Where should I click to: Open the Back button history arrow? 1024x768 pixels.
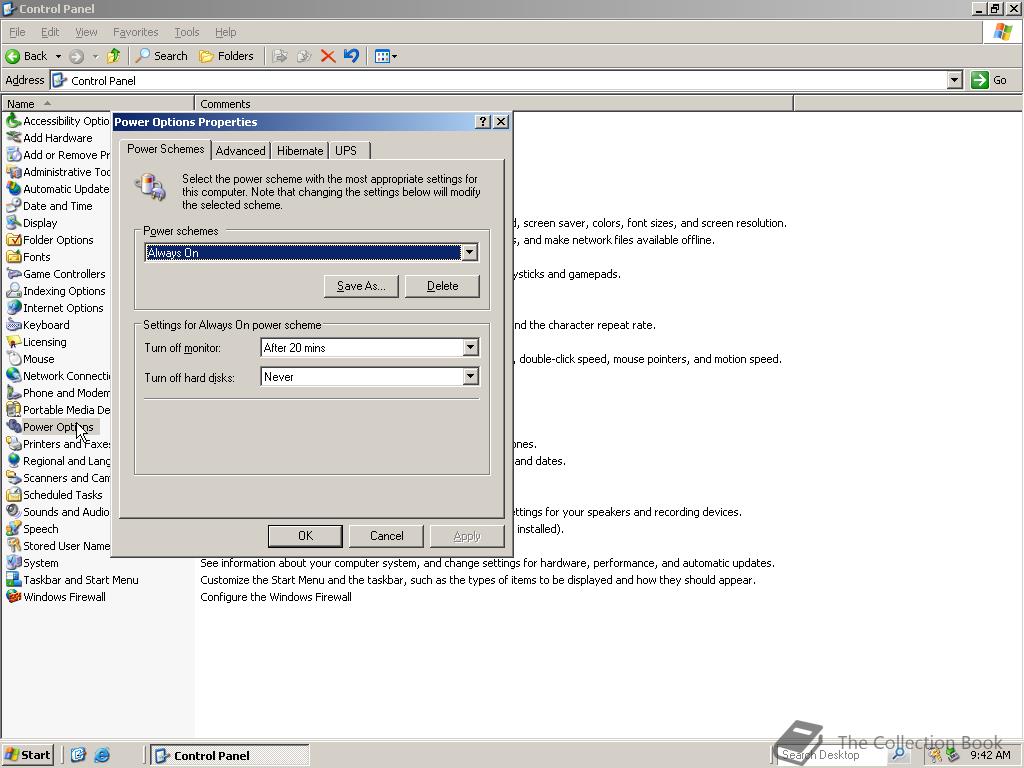coord(58,56)
